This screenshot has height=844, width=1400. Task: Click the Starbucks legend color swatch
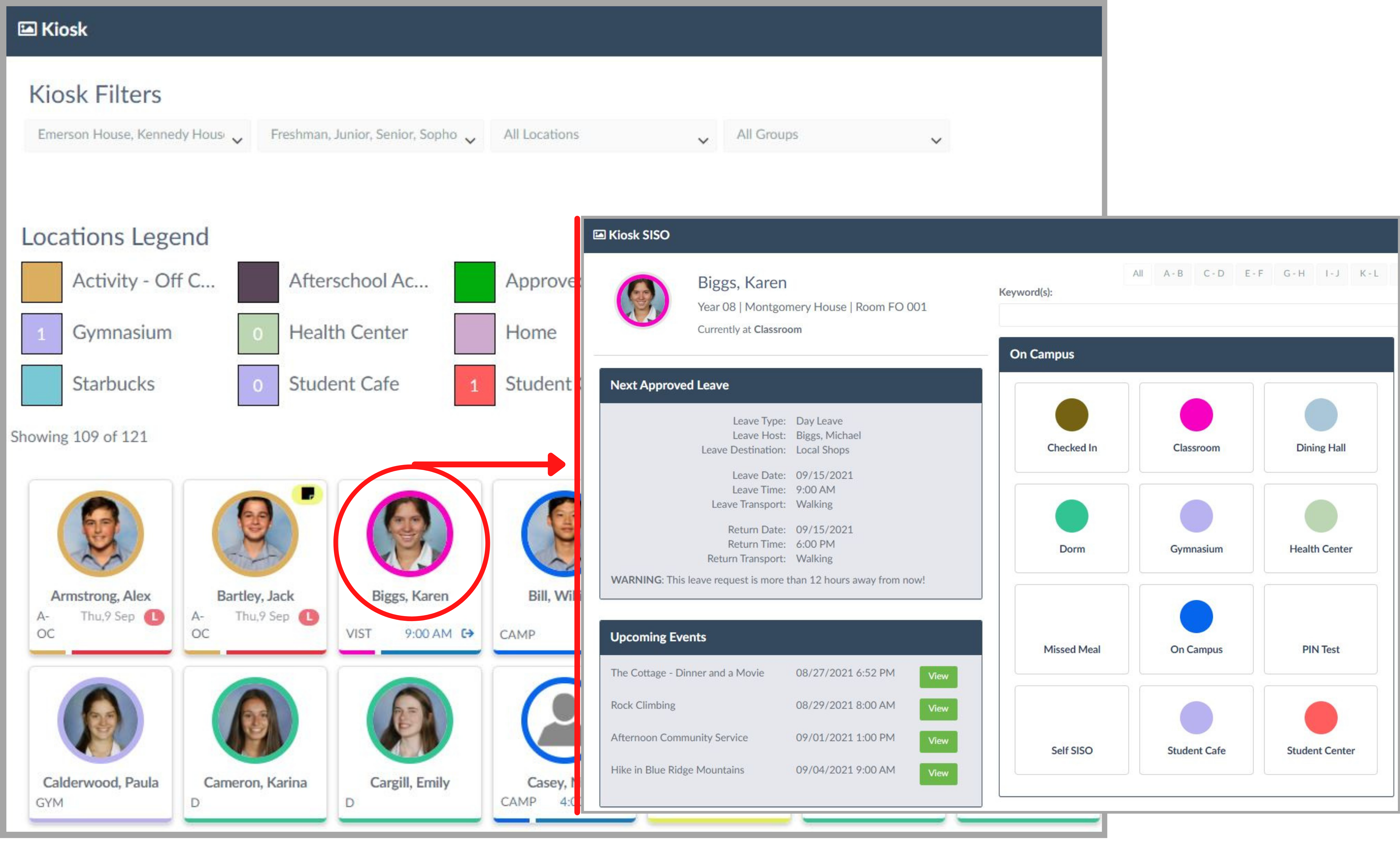click(41, 385)
